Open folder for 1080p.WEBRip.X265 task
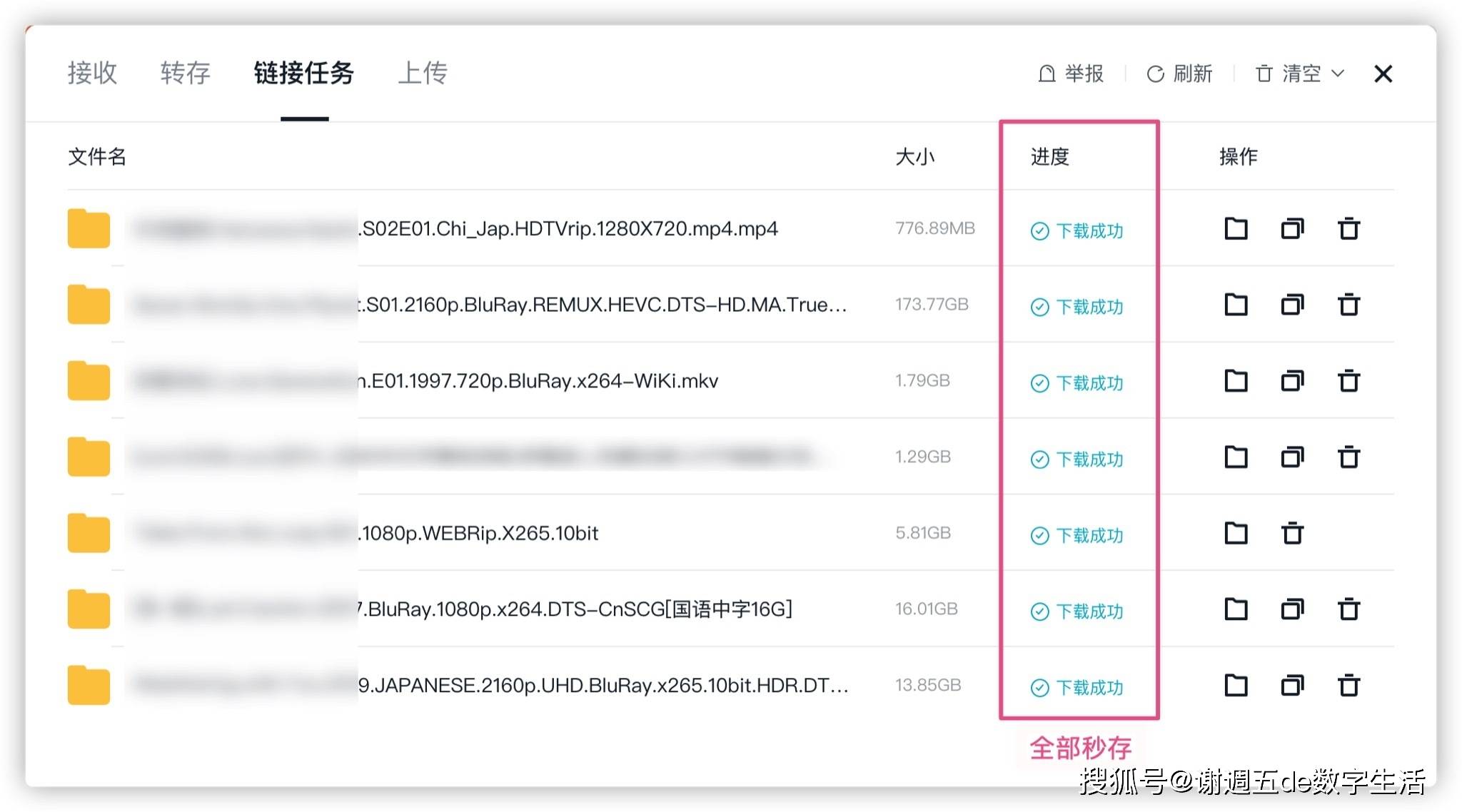This screenshot has height=812, width=1462. (1236, 533)
